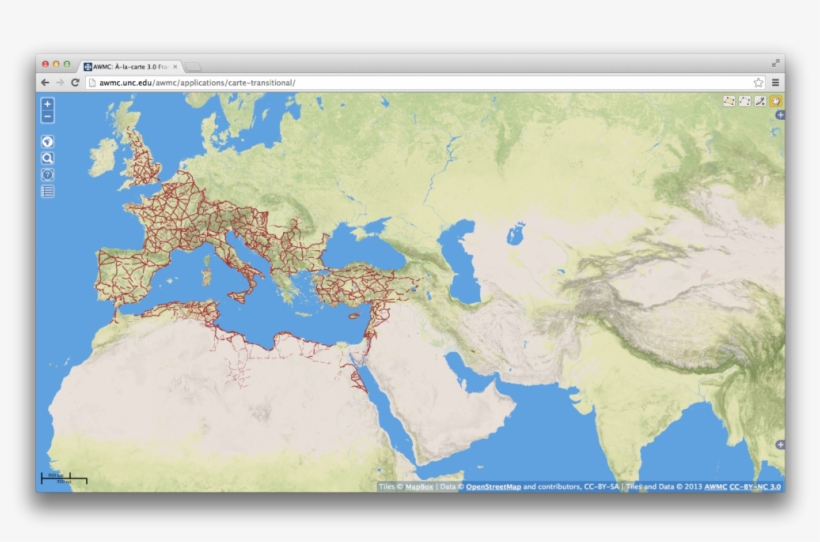
Task: Click the AWMC CC-BY-NC 3.0 link
Action: pos(743,487)
